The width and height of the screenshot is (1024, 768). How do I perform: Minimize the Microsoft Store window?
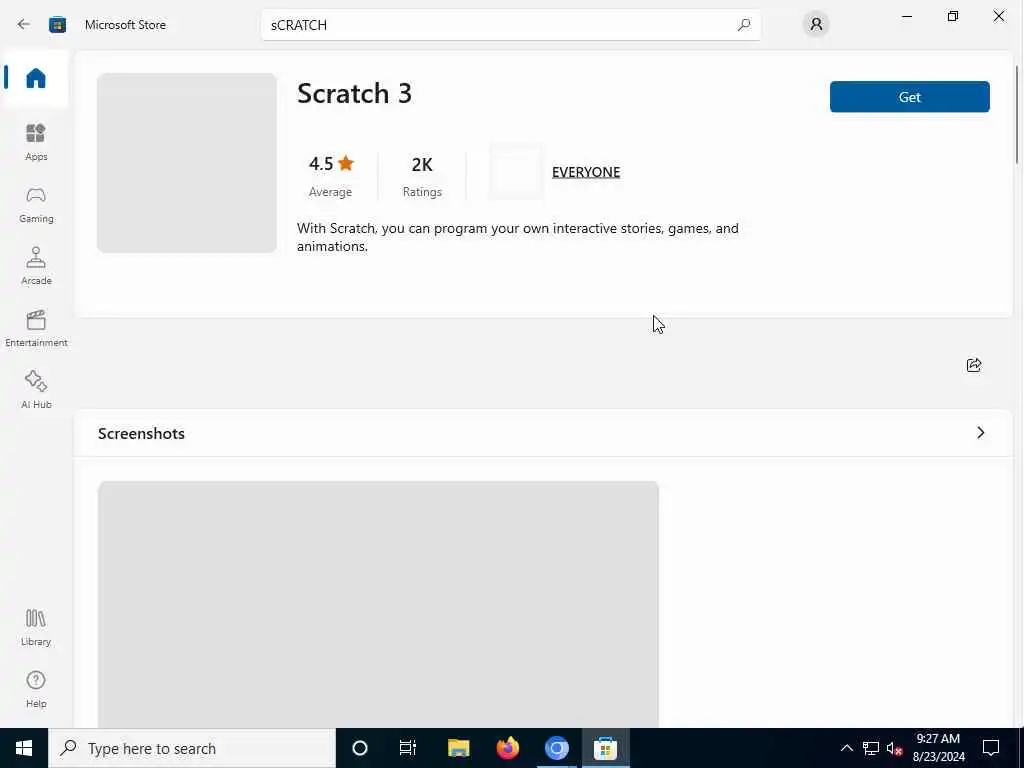(906, 16)
